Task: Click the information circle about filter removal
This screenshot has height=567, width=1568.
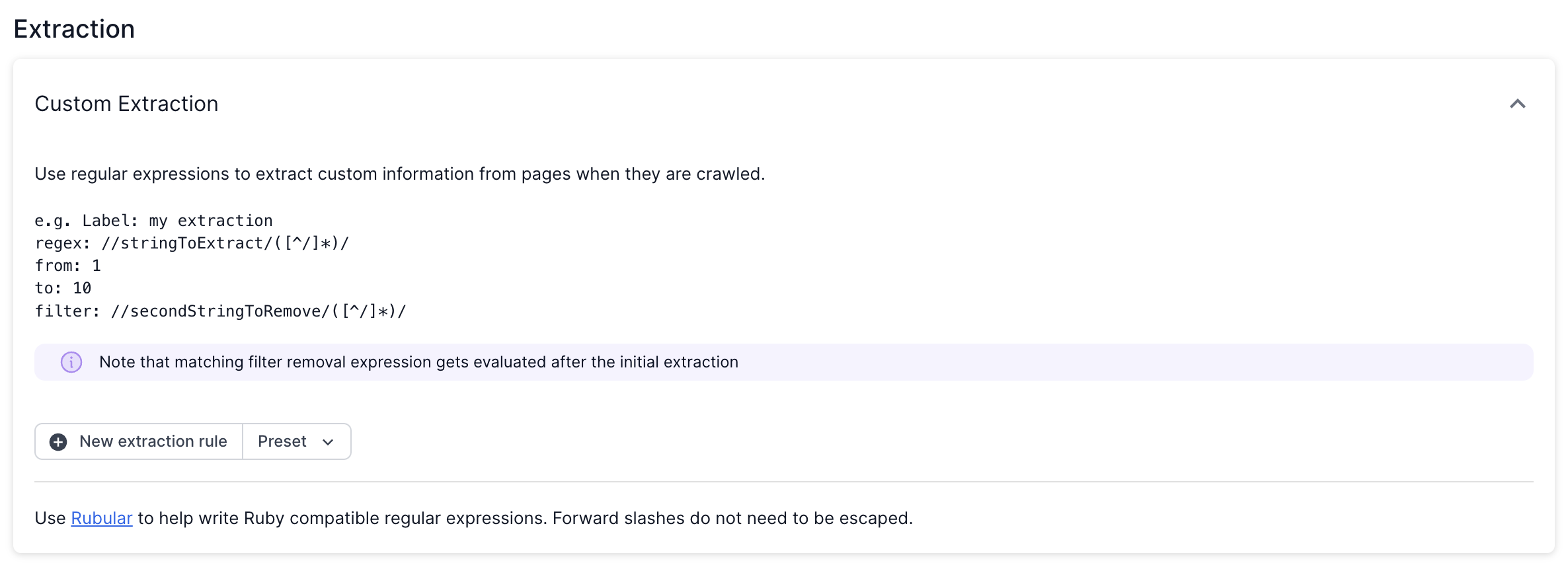Action: (71, 362)
